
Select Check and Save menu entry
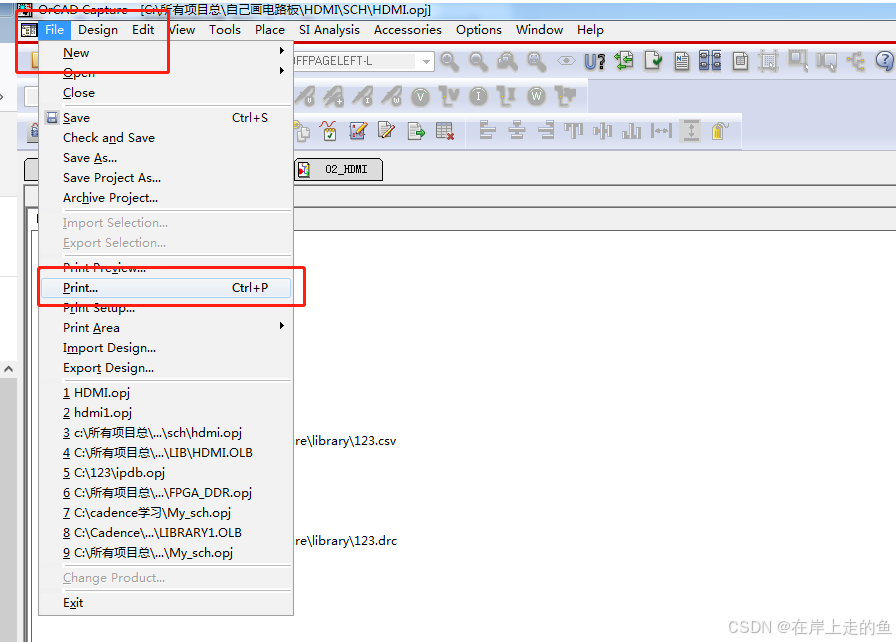click(166, 138)
